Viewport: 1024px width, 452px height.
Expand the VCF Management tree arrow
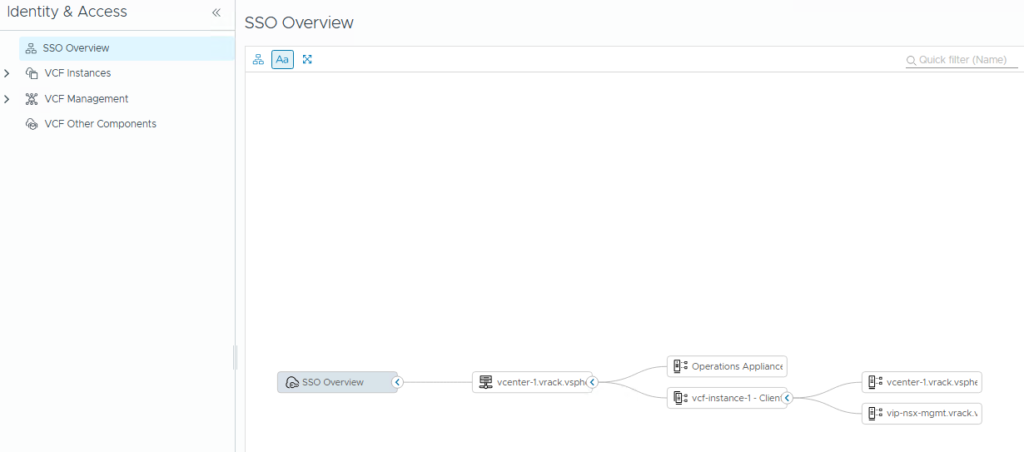point(8,99)
